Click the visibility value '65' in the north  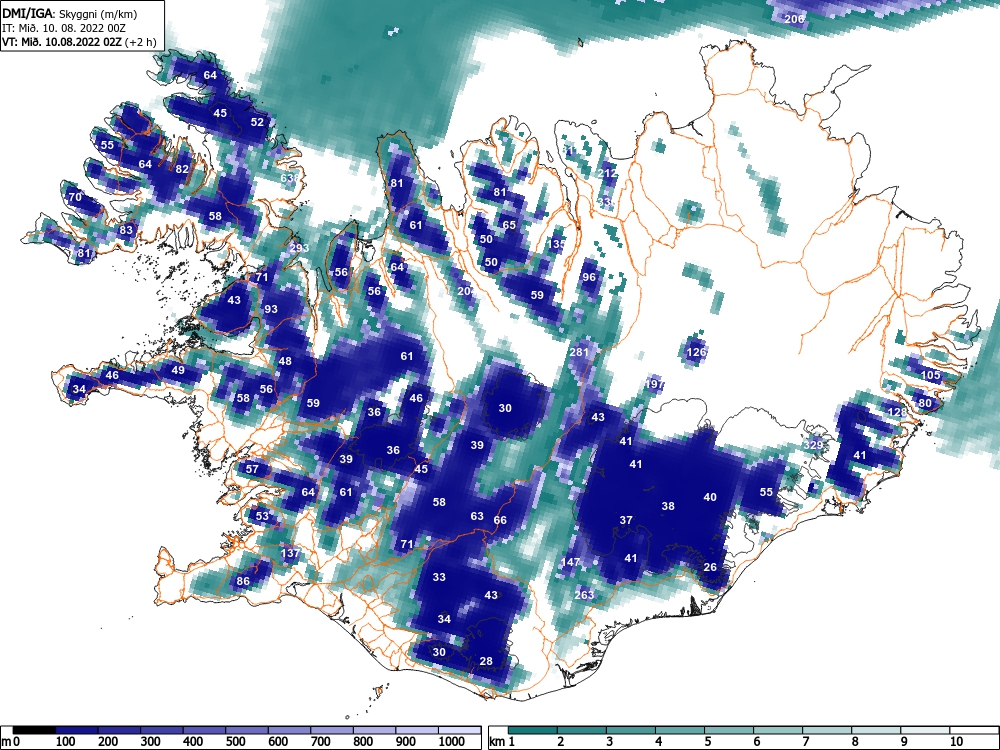point(509,224)
